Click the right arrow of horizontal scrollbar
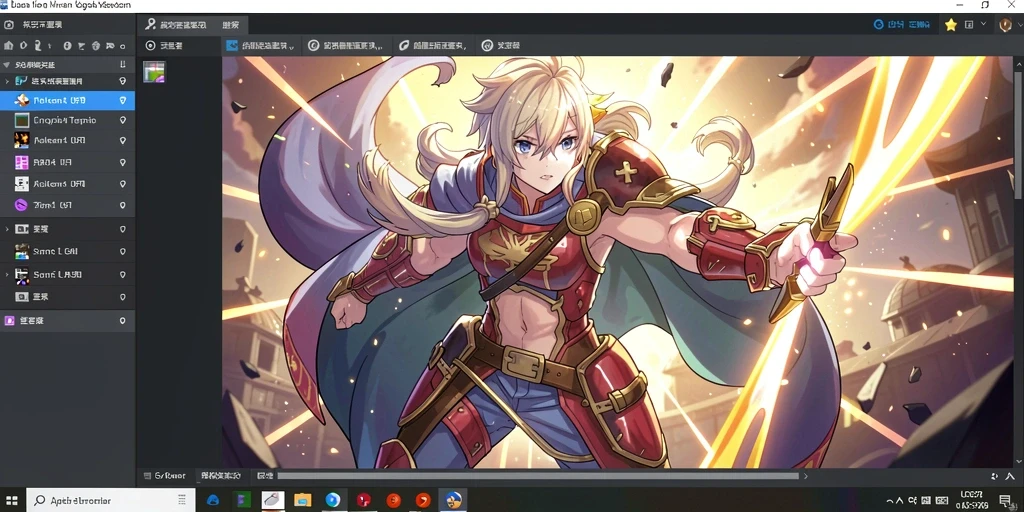 pyautogui.click(x=805, y=476)
